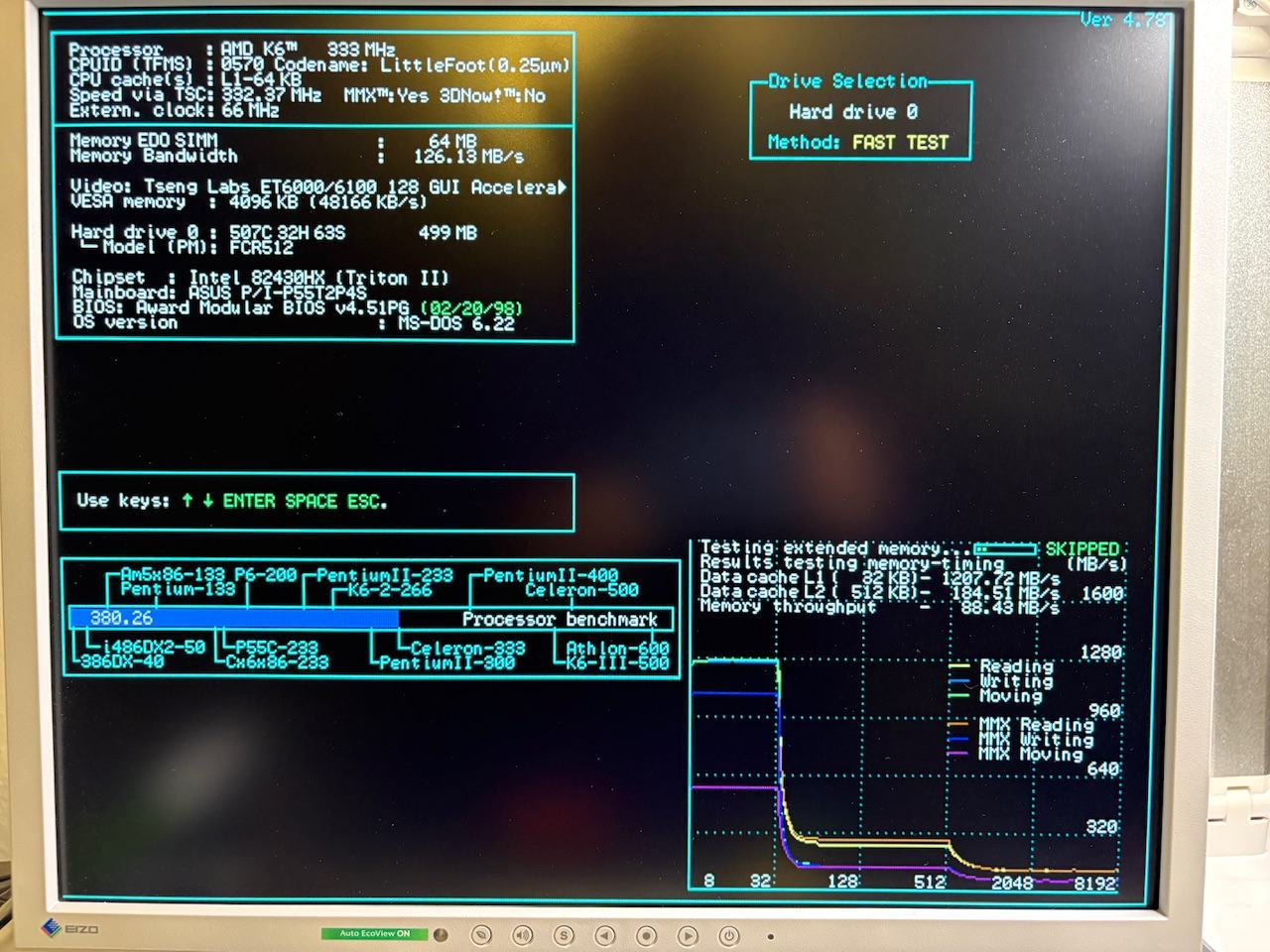Click the Use keys ENTER SPACE ESC hint
Screen dimensions: 1270x952
[231, 501]
